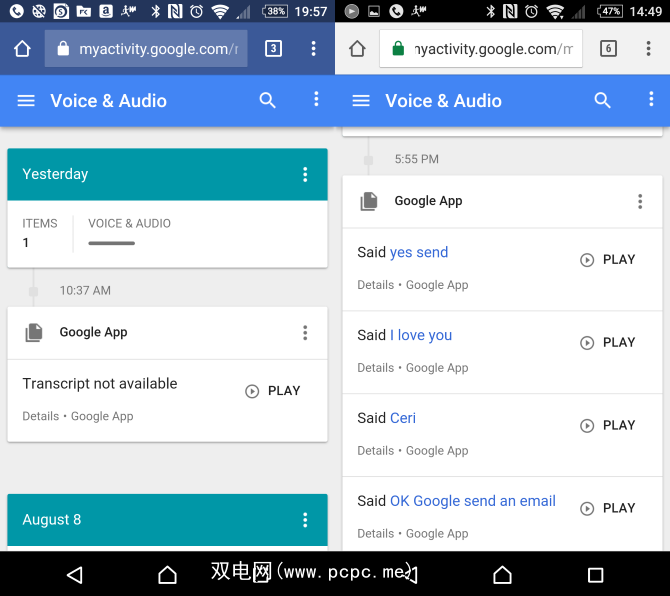Open tab switcher showing 3 tabs

[273, 48]
